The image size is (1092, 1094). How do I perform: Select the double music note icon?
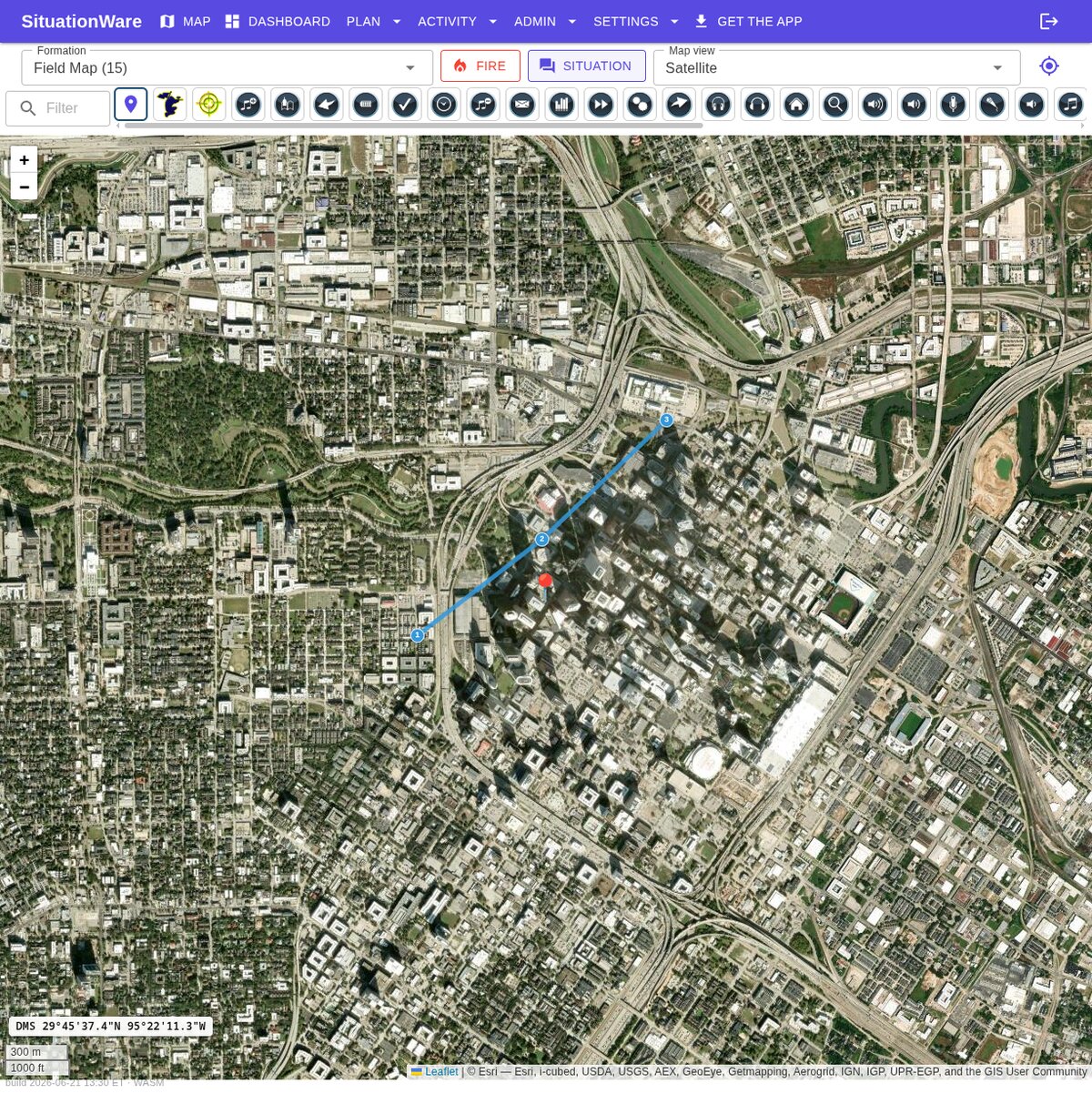pos(1070,105)
